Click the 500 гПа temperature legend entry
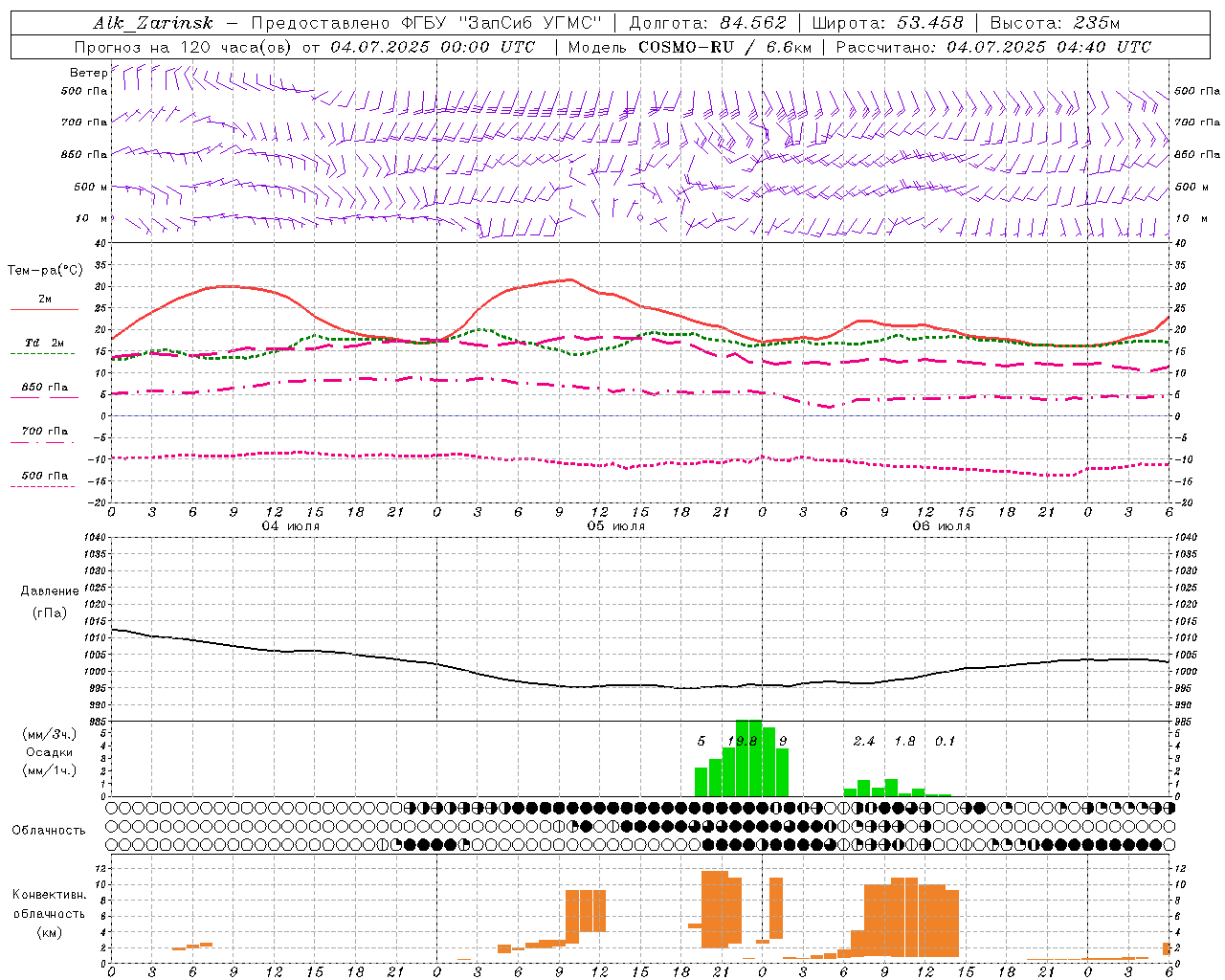The height and width of the screenshot is (980, 1225). pyautogui.click(x=45, y=476)
